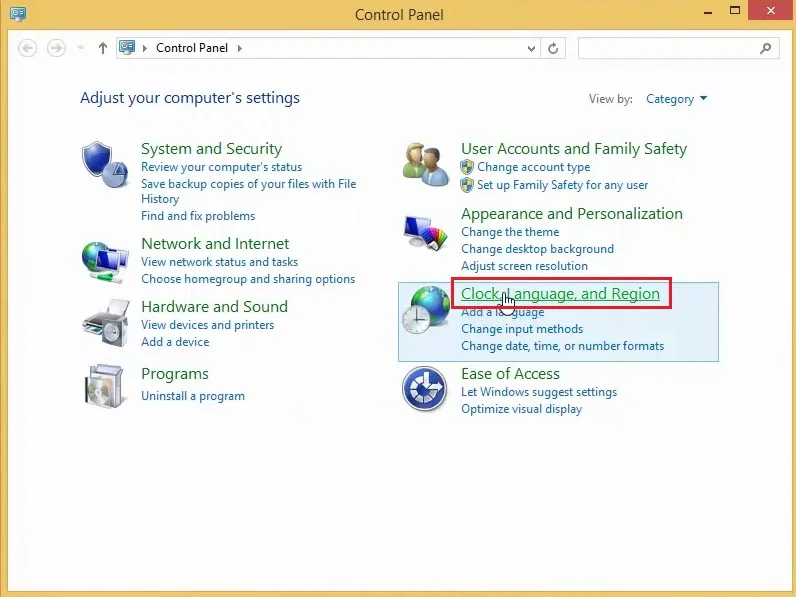Viewport: 796px width, 597px height.
Task: Click View devices and printers
Action: click(x=208, y=325)
